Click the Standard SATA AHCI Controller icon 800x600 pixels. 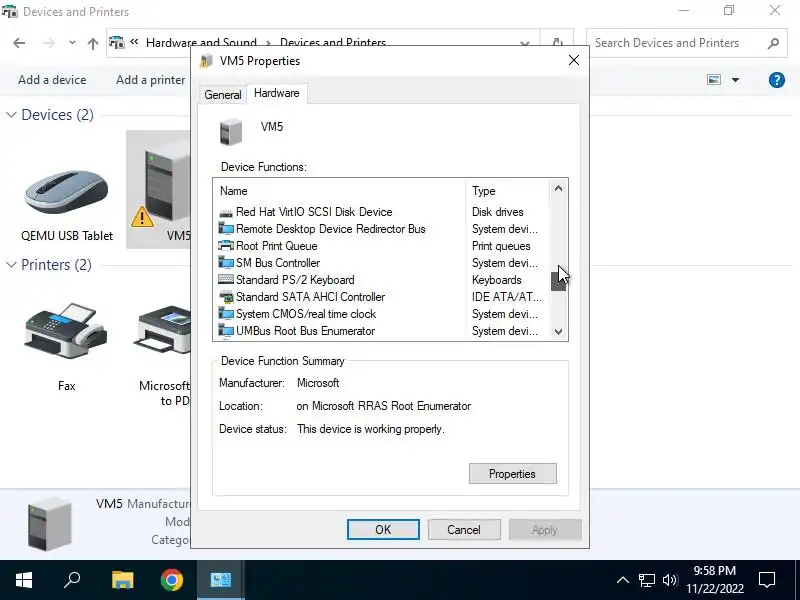coord(226,297)
